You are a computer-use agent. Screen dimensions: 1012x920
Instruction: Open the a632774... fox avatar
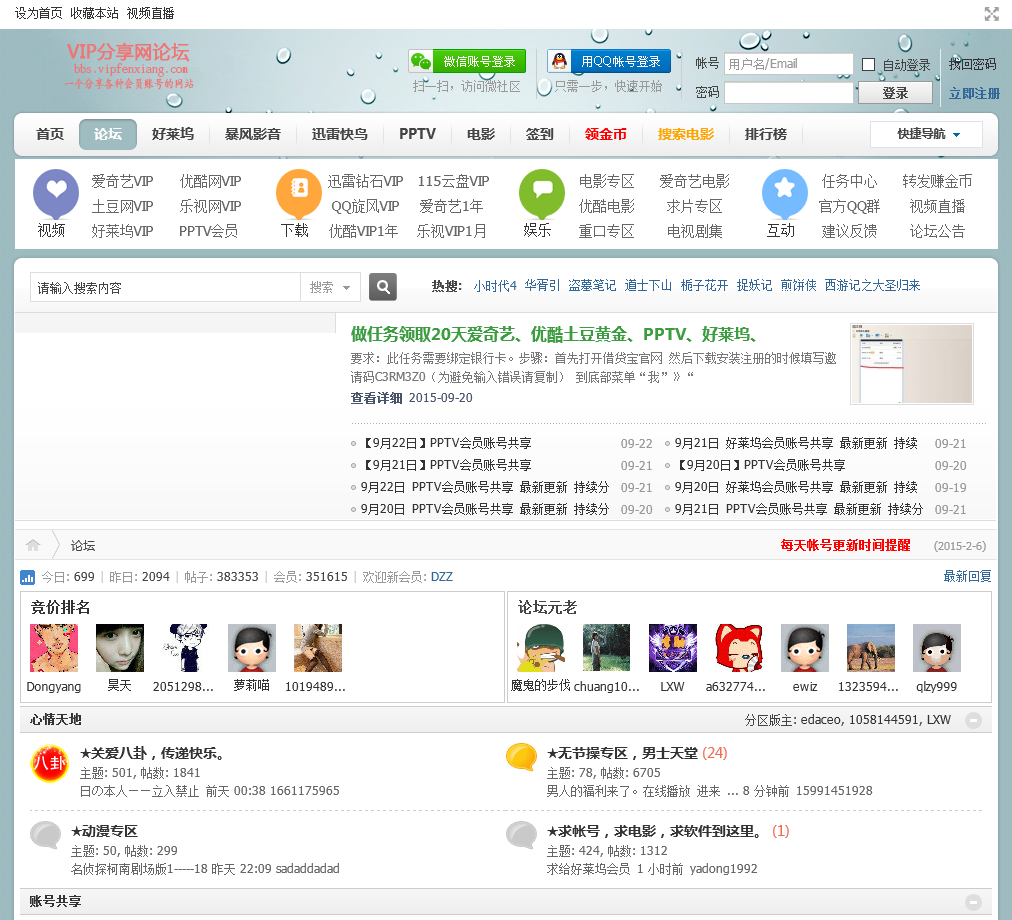point(738,648)
